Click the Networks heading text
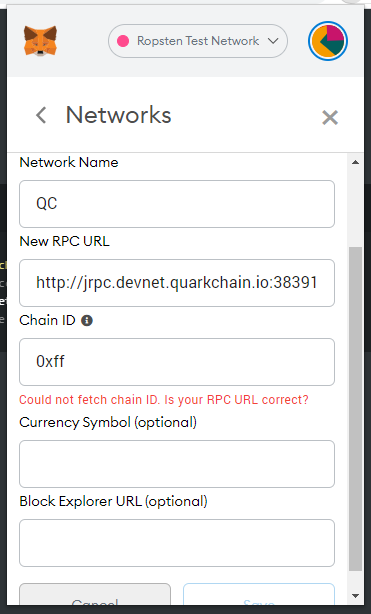This screenshot has width=371, height=614. 118,115
